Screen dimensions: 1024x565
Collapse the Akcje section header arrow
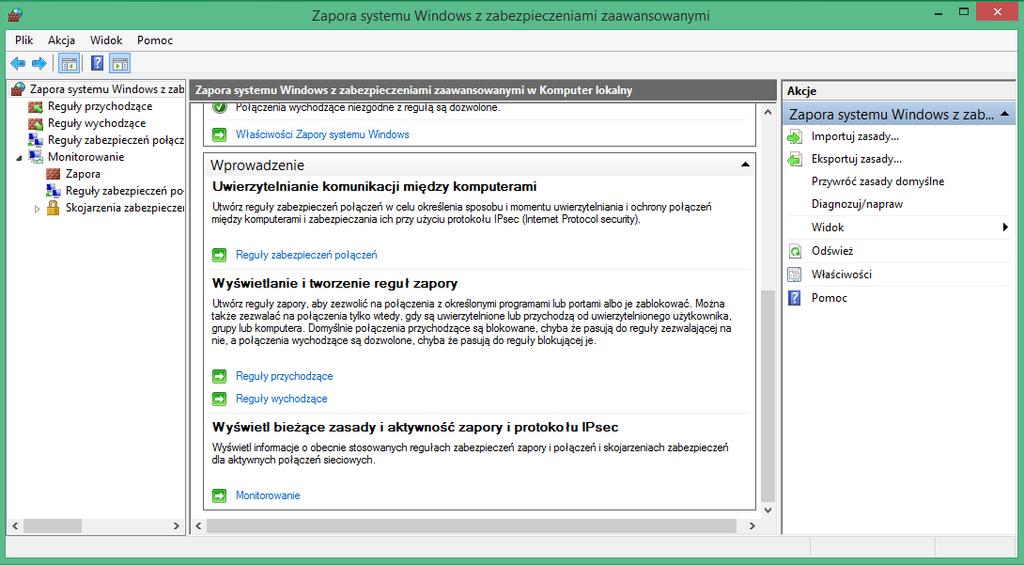pos(1004,114)
